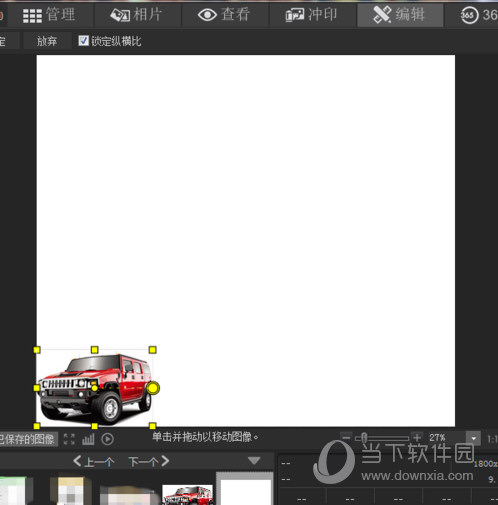
Task: Switch to the 查看 mode tab
Action: click(225, 15)
